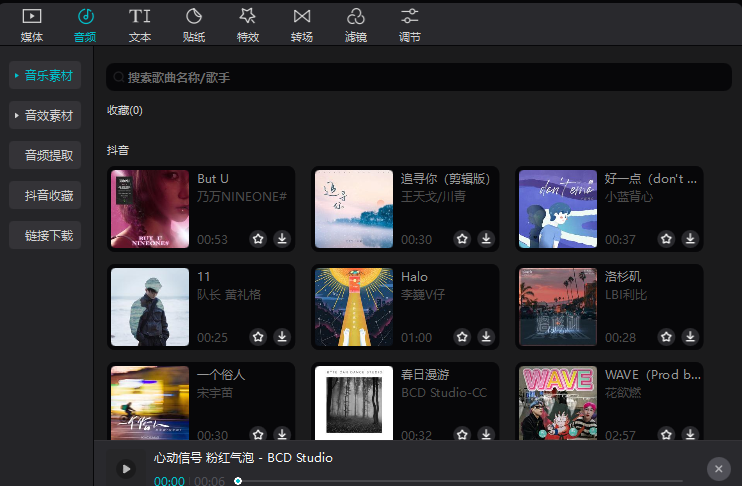The image size is (742, 486).
Task: Click the artist name 队长 黄礼格
Action: click(x=229, y=295)
